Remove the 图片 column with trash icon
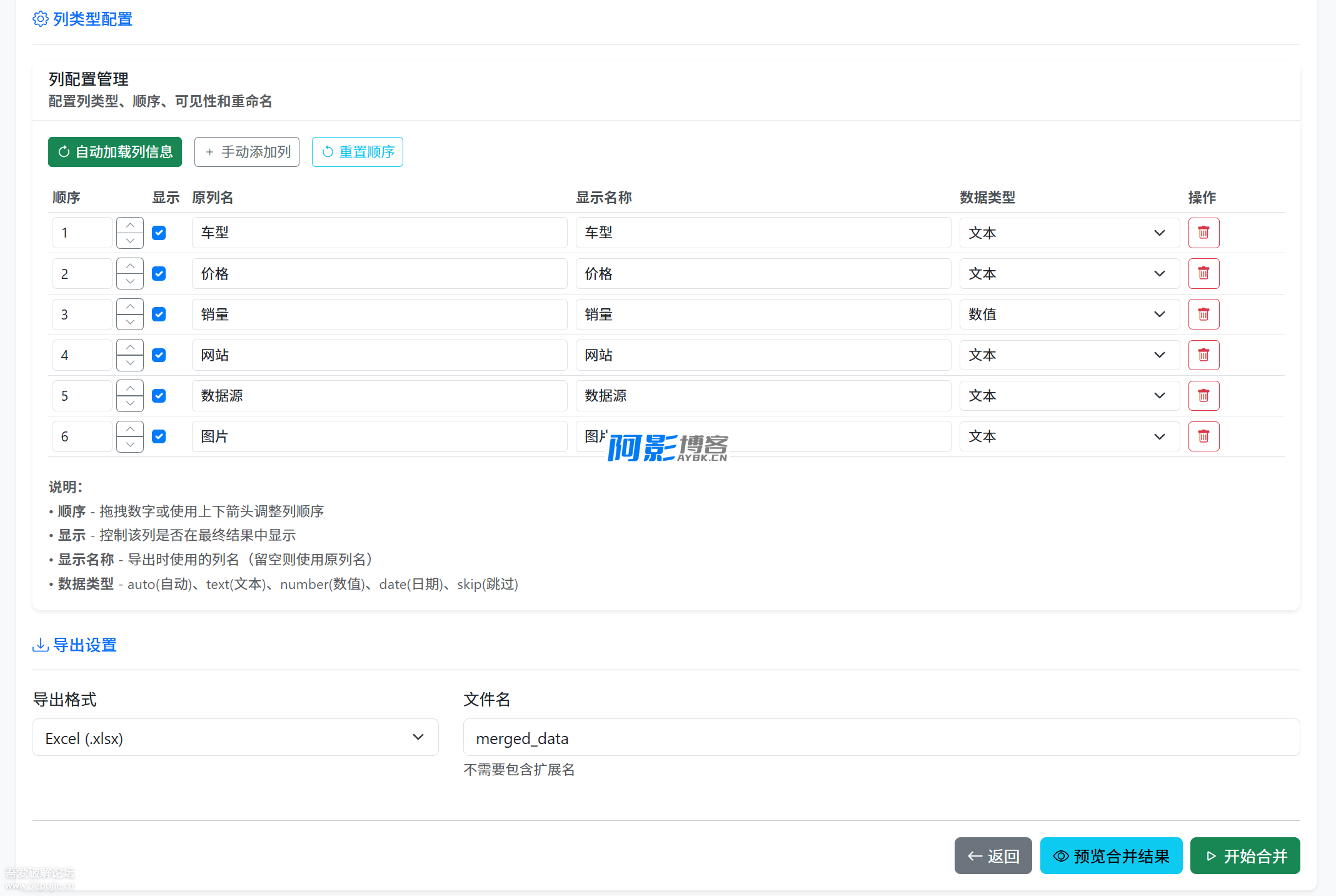The image size is (1336, 896). click(1203, 436)
